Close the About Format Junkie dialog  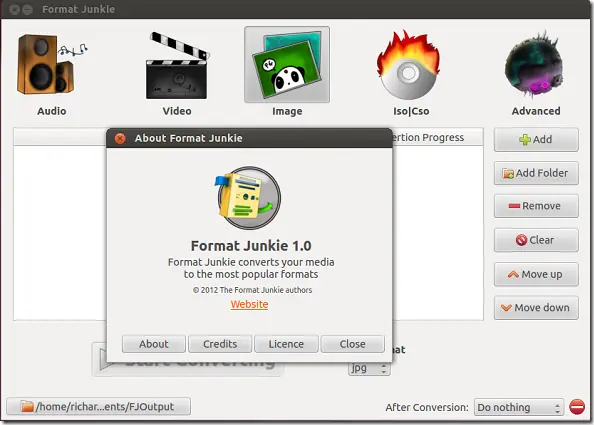[x=353, y=344]
